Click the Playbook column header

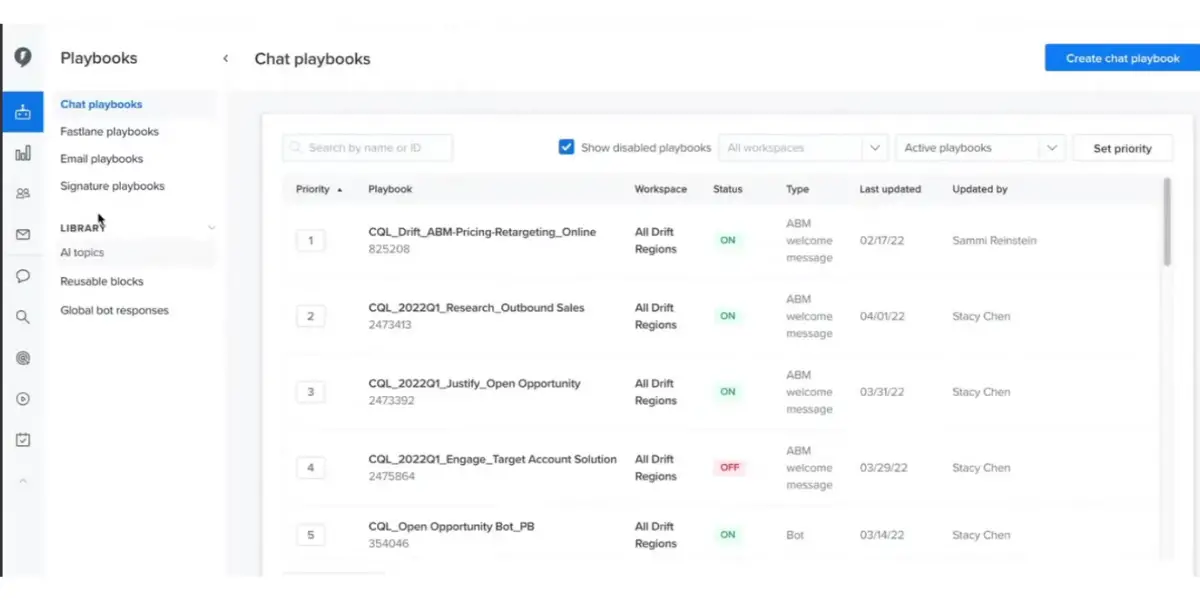(x=390, y=189)
